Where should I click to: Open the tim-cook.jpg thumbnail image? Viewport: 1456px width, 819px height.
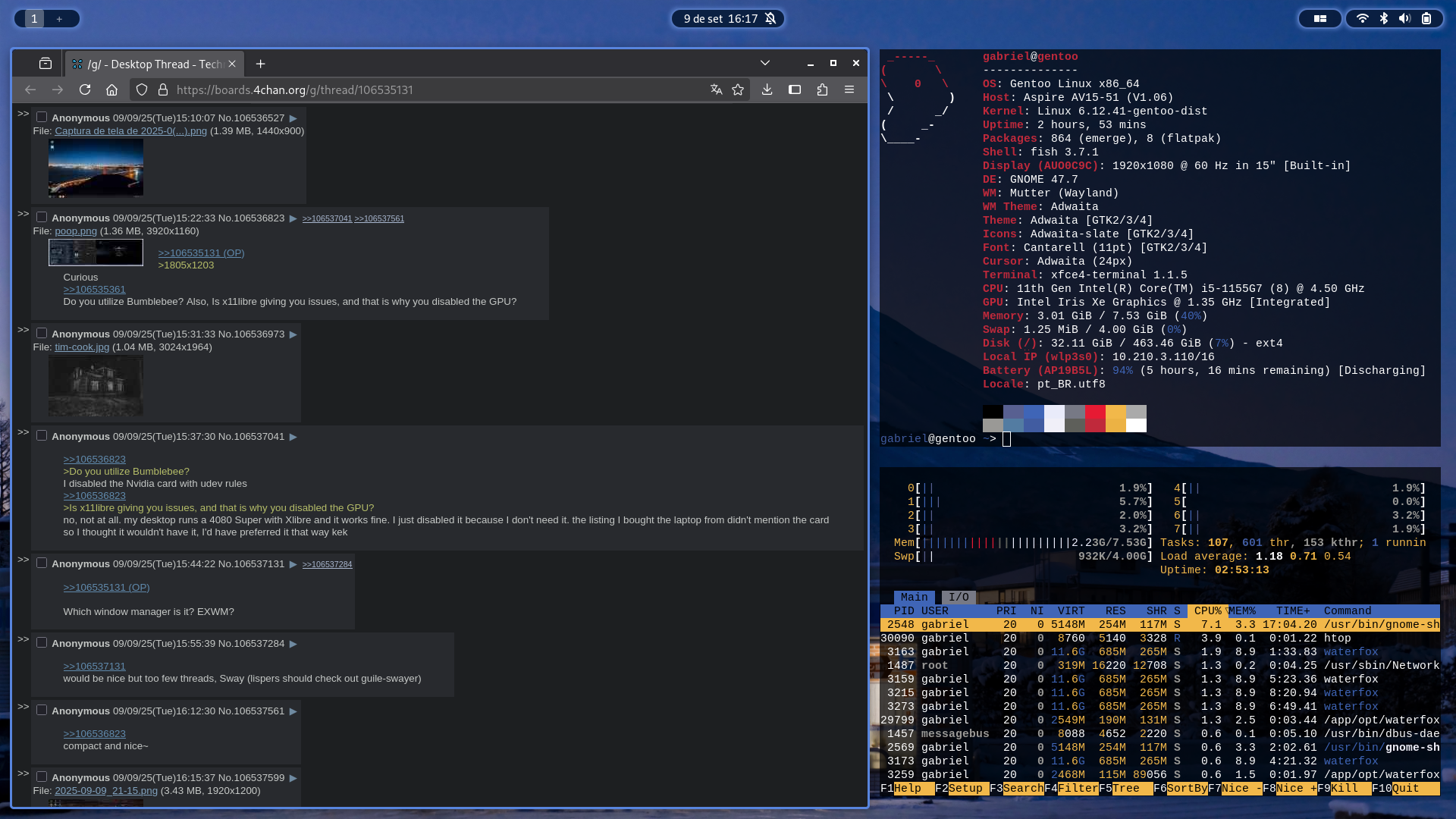96,386
